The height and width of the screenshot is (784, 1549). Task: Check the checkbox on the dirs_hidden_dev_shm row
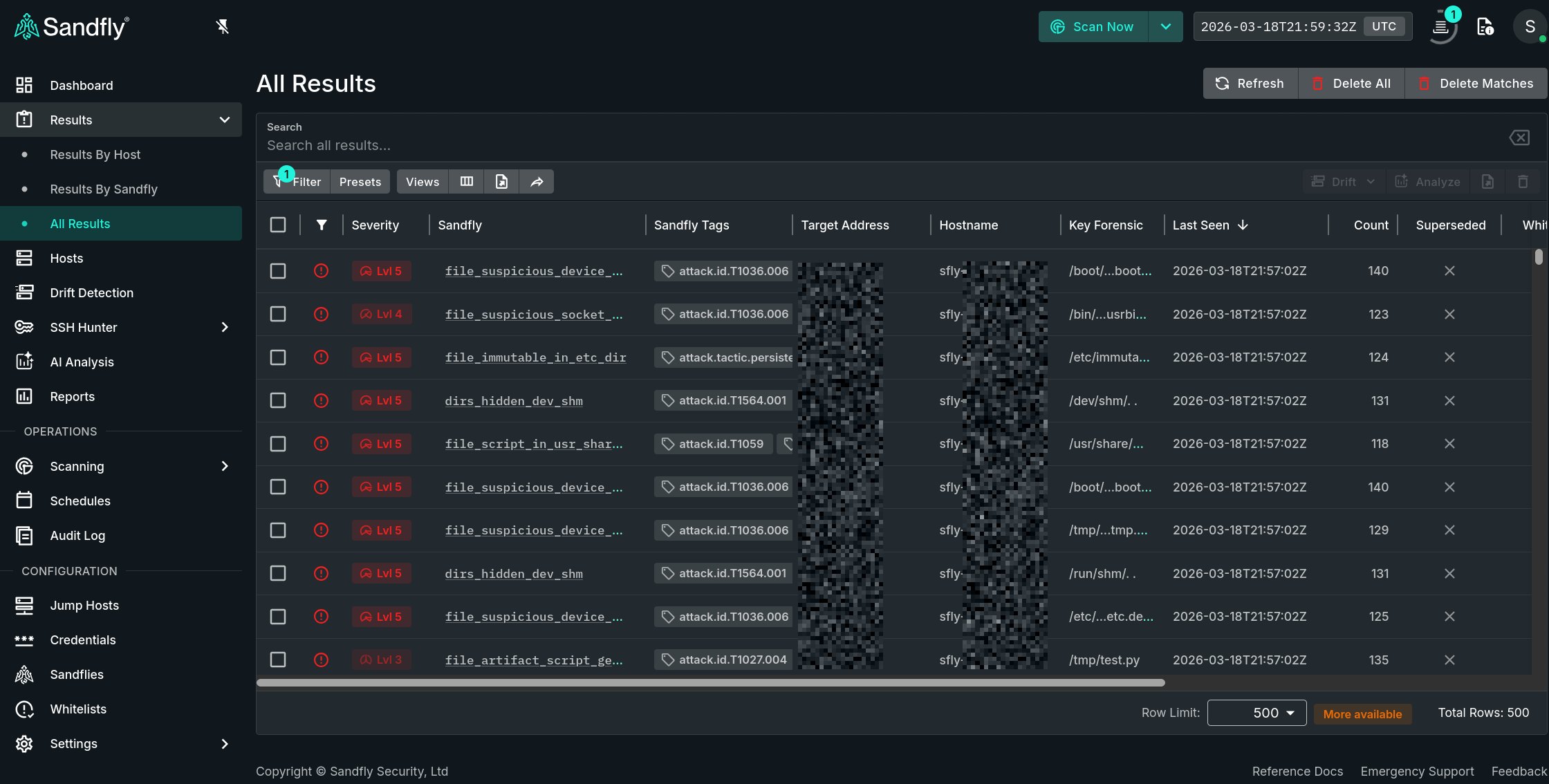(x=278, y=400)
